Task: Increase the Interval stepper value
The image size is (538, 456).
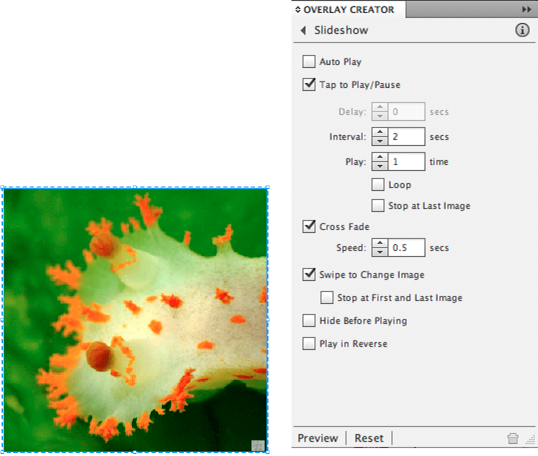Action: pyautogui.click(x=380, y=132)
